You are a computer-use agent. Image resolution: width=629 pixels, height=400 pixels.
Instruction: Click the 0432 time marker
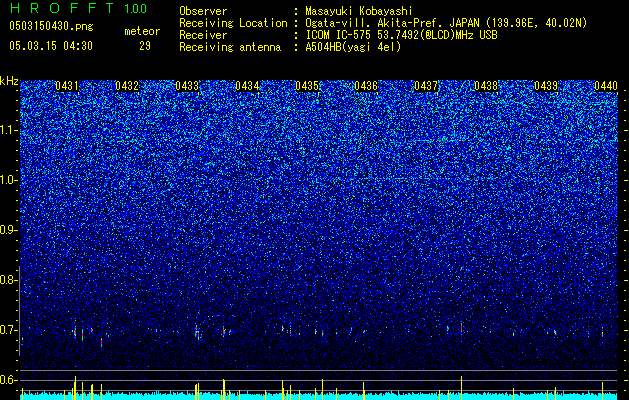[127, 86]
